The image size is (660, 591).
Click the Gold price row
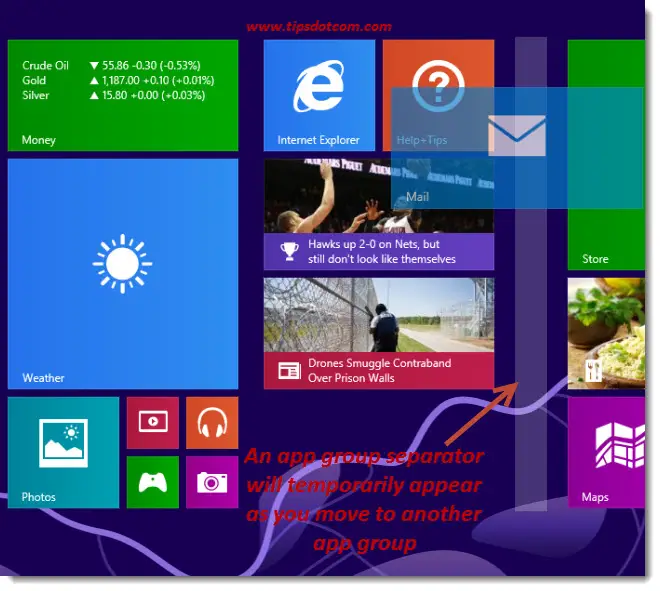click(118, 80)
